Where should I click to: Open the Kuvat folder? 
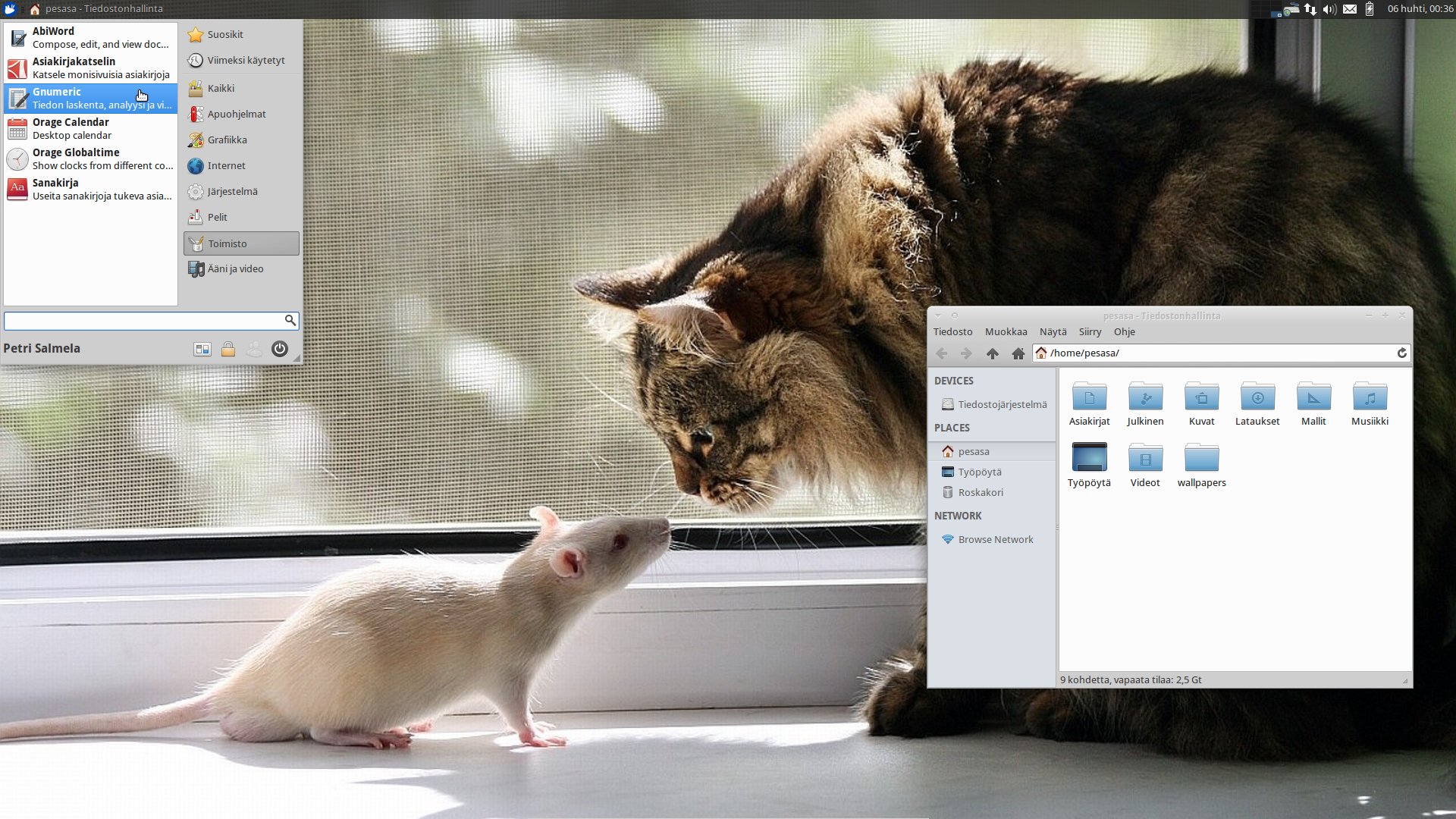tap(1201, 404)
